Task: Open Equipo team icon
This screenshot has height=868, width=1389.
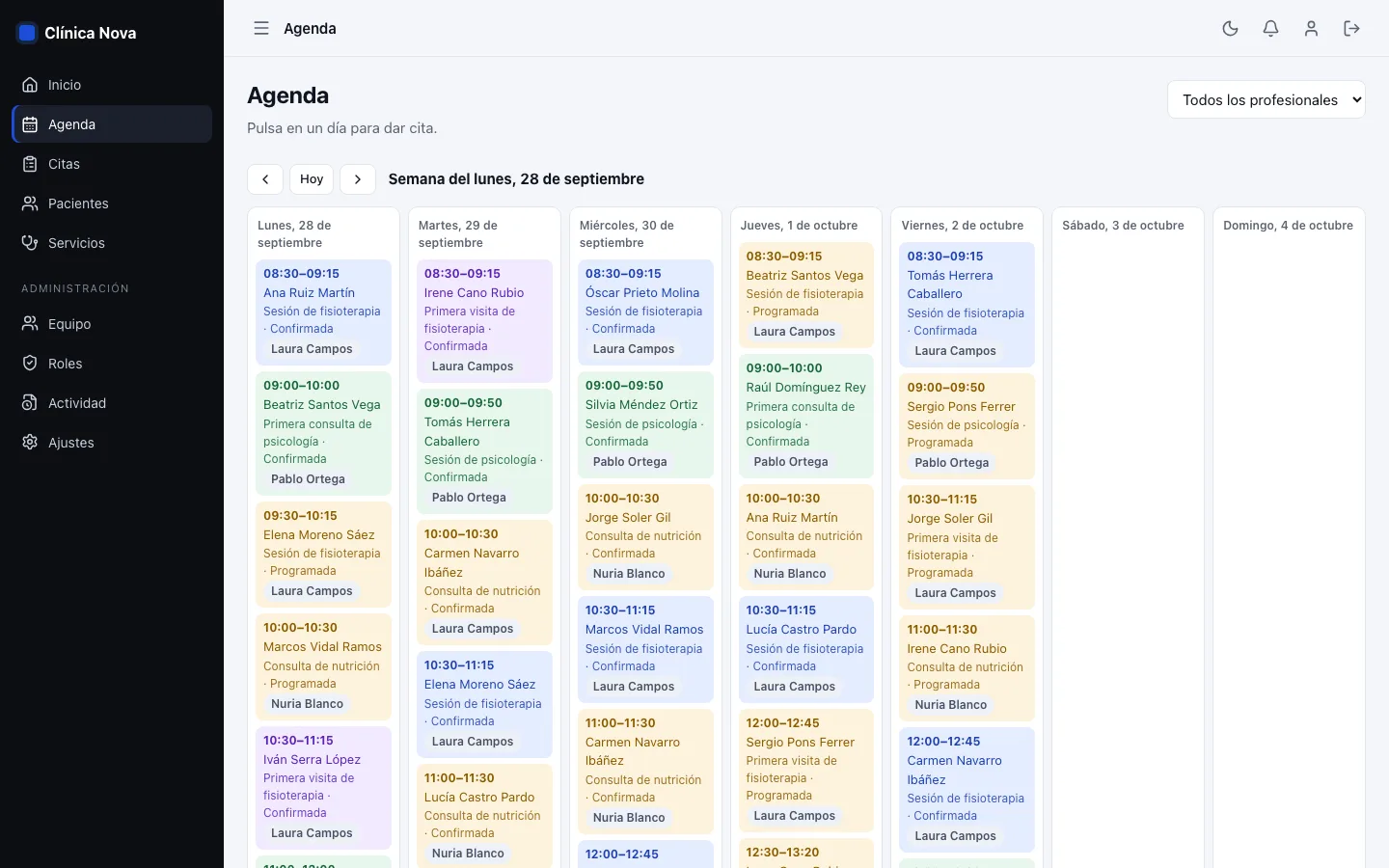Action: pos(30,324)
